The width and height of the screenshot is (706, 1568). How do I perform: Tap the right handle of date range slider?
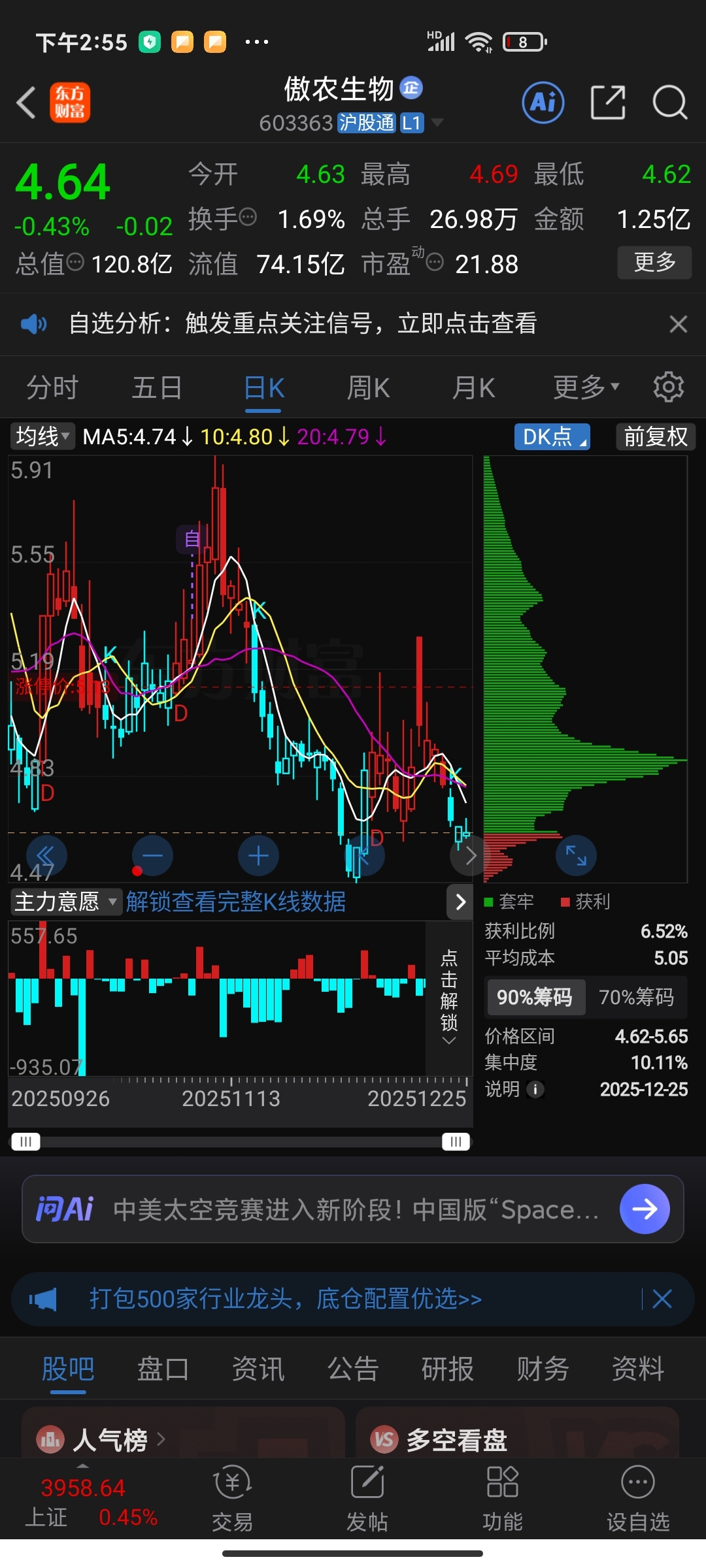(x=456, y=1142)
